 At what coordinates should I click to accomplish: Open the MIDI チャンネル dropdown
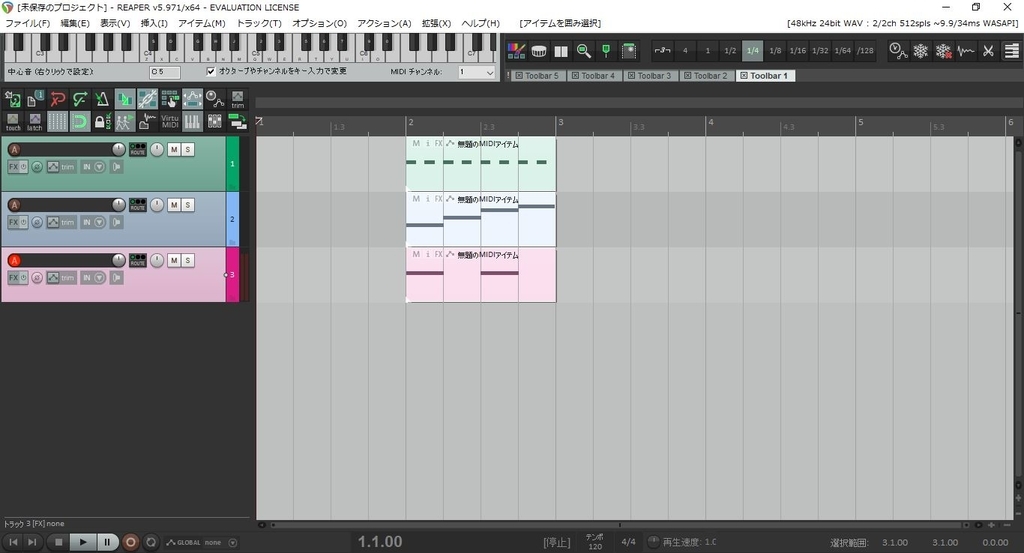pyautogui.click(x=476, y=72)
